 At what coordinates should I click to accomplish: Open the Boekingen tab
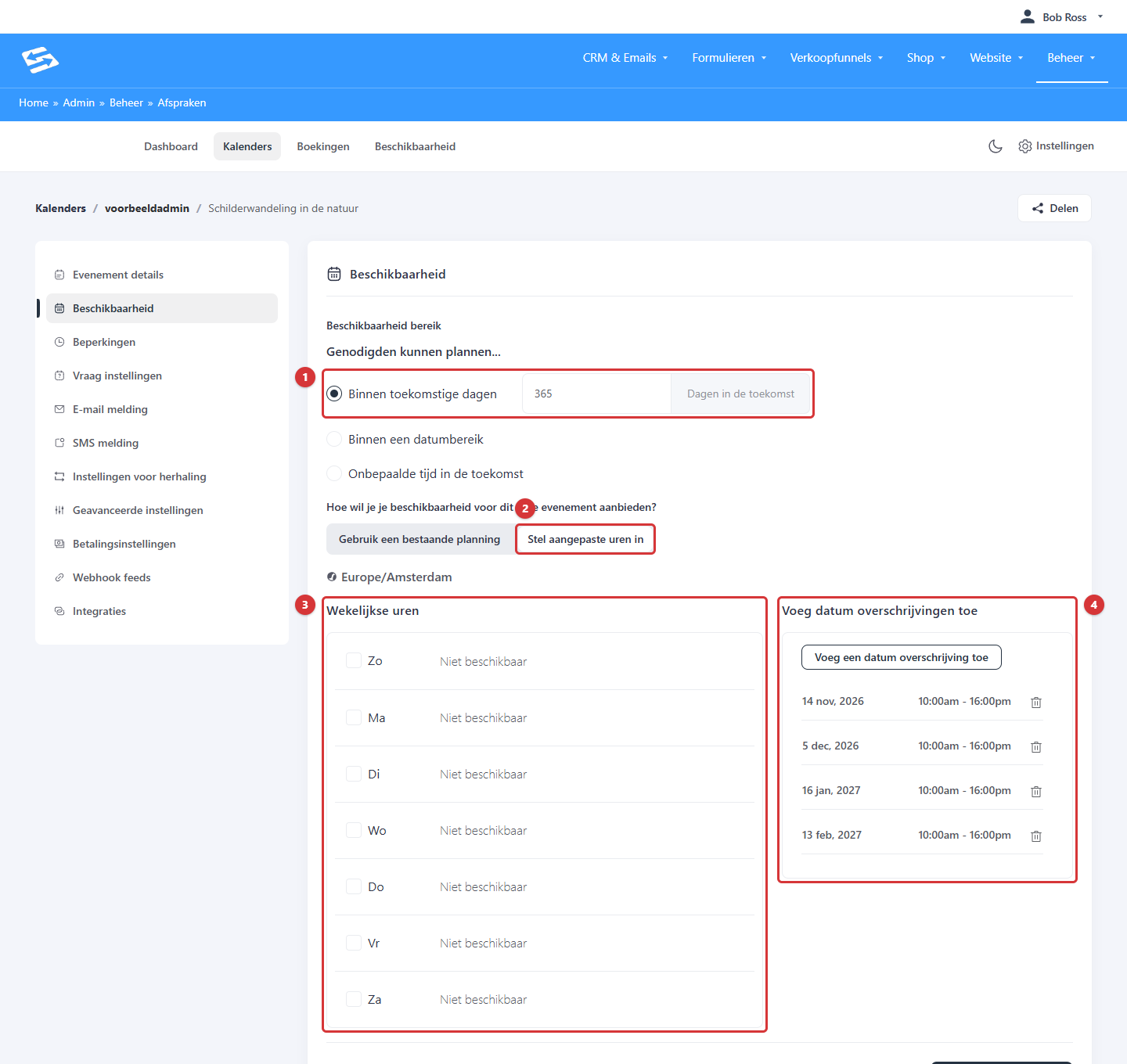[323, 146]
